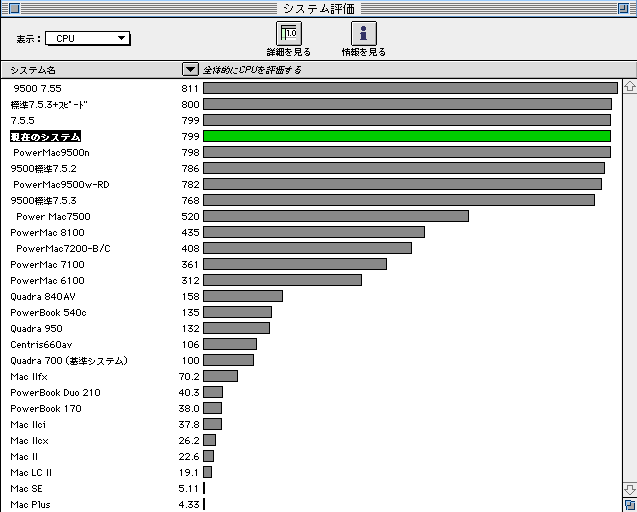Click the green current system score bar
The height and width of the screenshot is (512, 637).
(407, 136)
